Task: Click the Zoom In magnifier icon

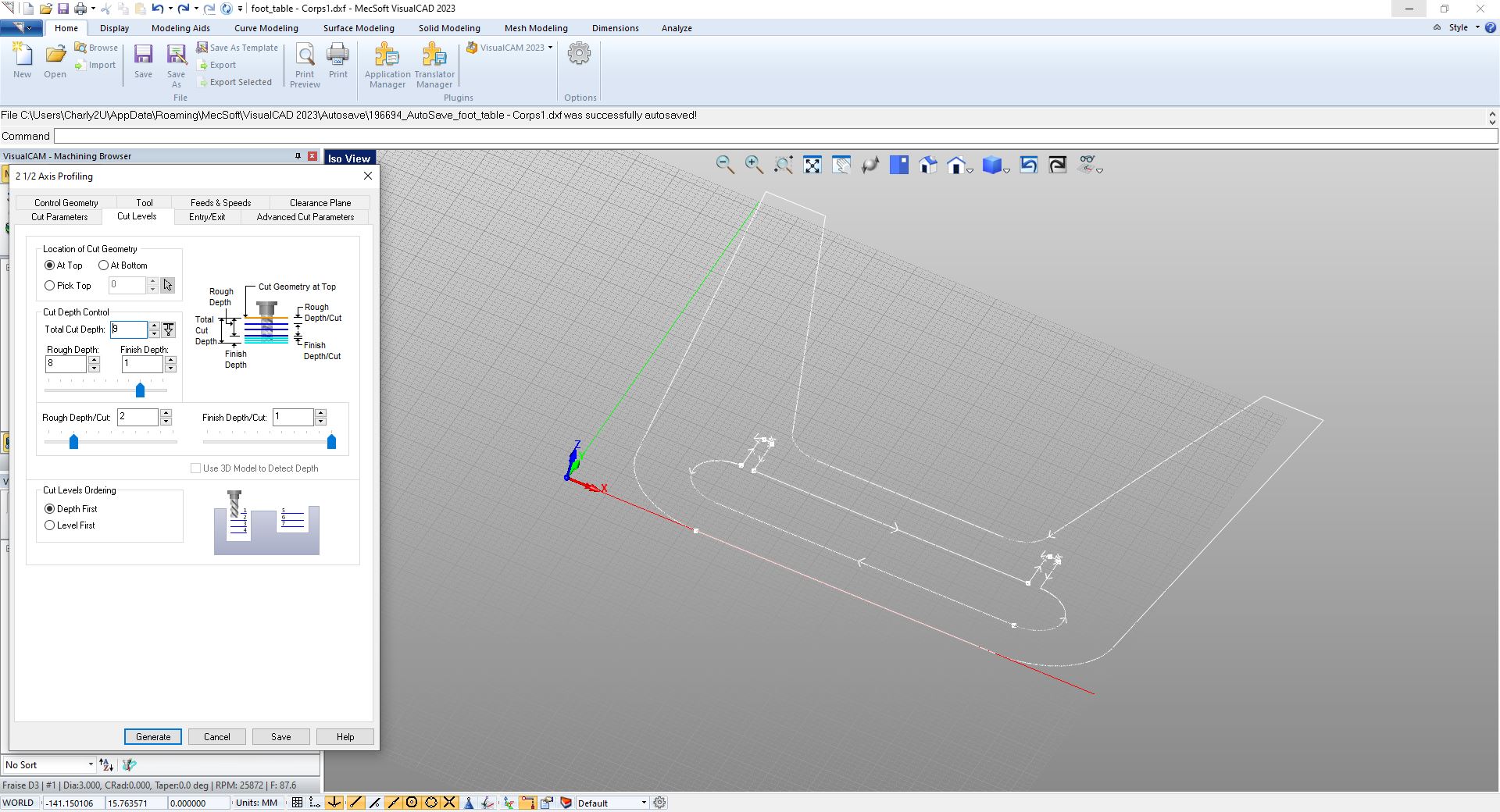Action: click(754, 165)
